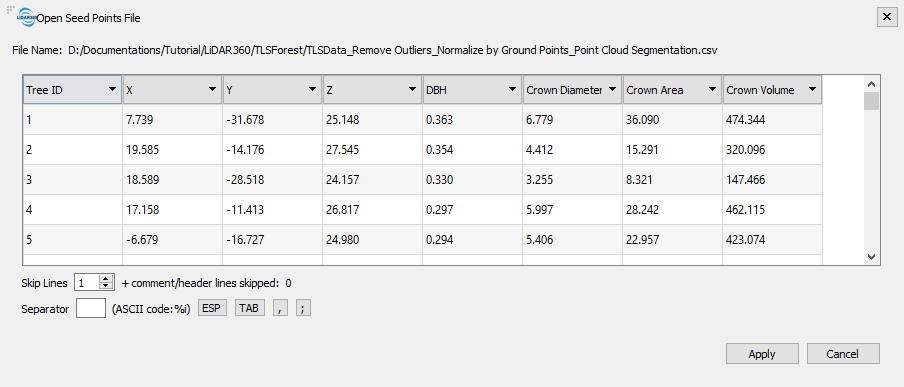Select cell with Z value 25.148

[372, 119]
